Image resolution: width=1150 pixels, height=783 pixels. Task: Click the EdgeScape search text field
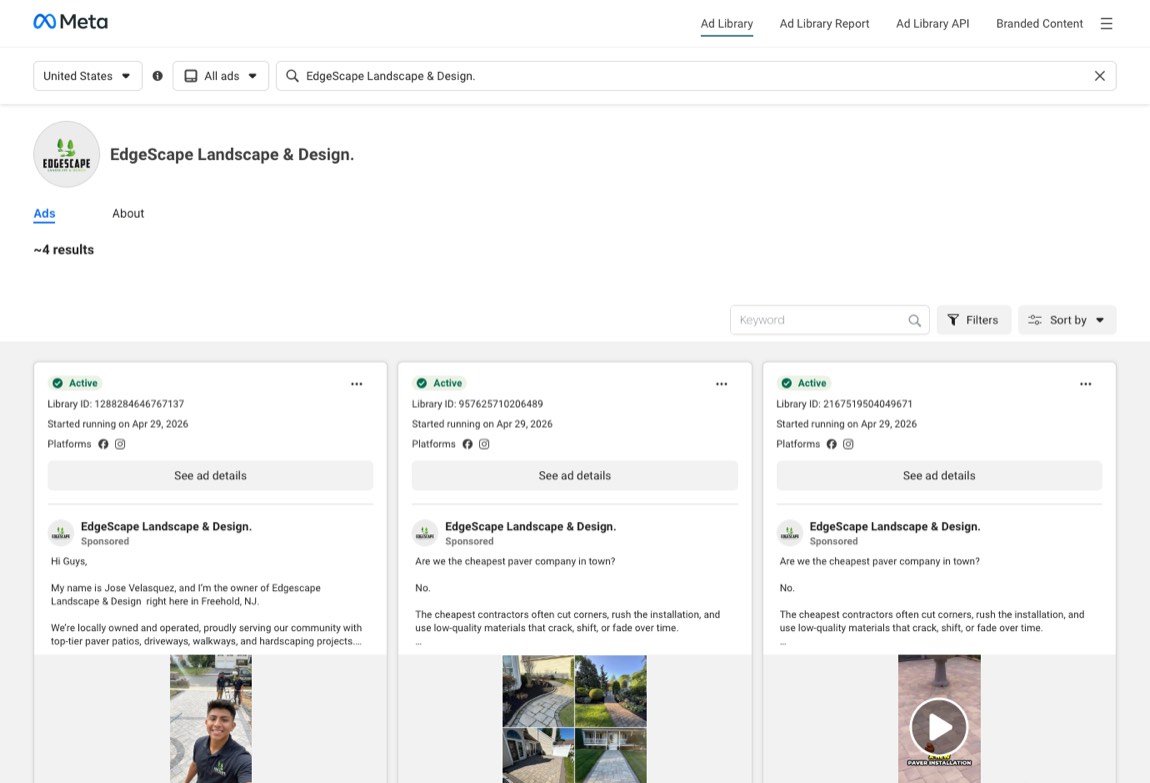[695, 76]
